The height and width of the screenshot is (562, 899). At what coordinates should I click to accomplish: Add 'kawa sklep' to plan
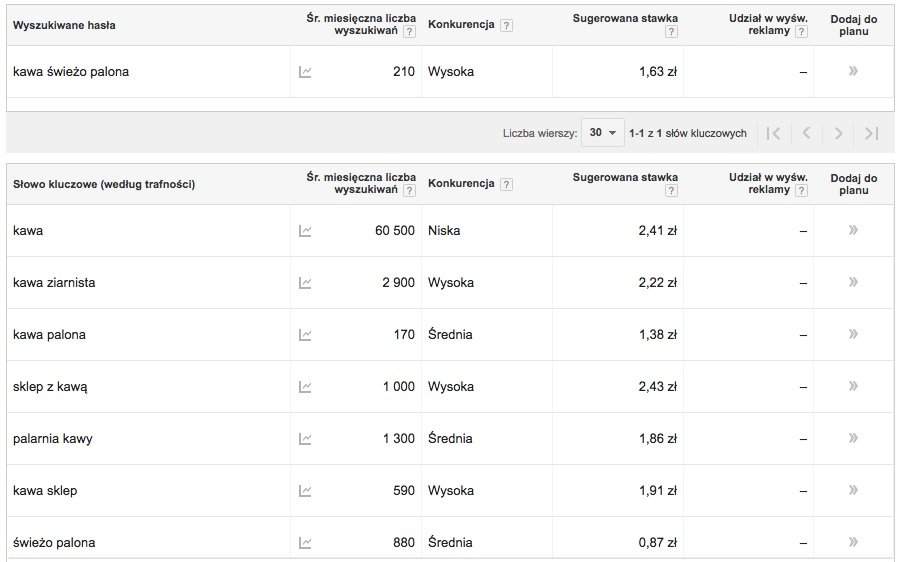click(x=853, y=490)
